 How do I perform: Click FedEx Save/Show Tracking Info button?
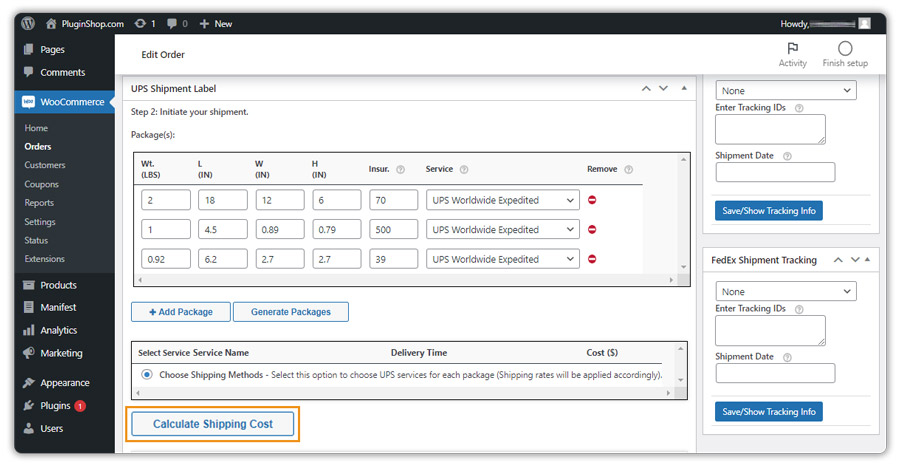tap(769, 412)
